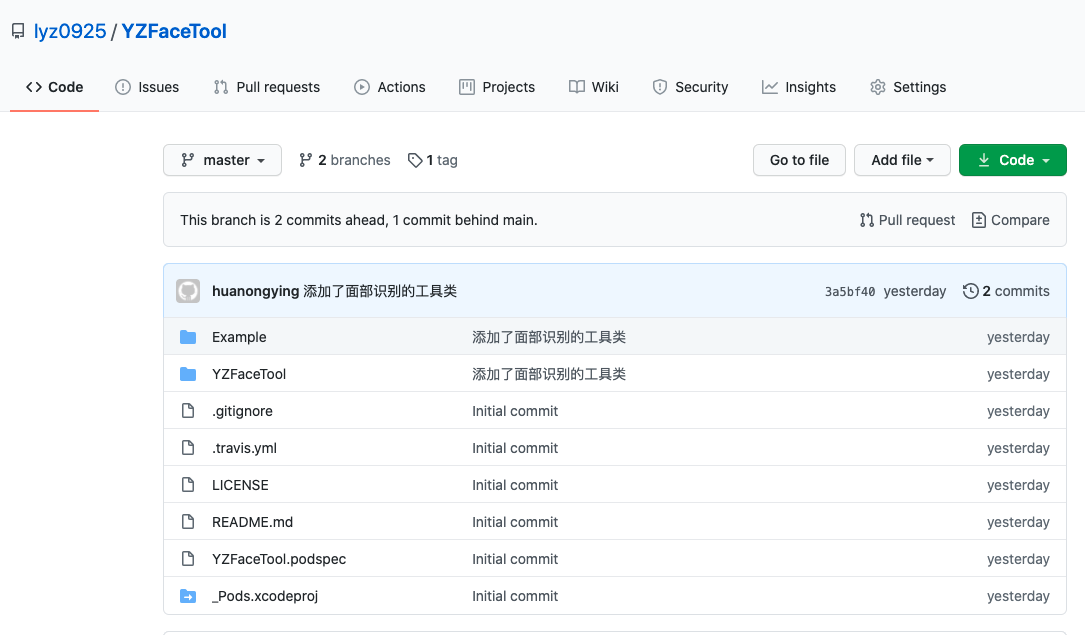Open Initial commit for _Pods.xcodeproj row
Screen dimensions: 1085x635
coord(515,596)
